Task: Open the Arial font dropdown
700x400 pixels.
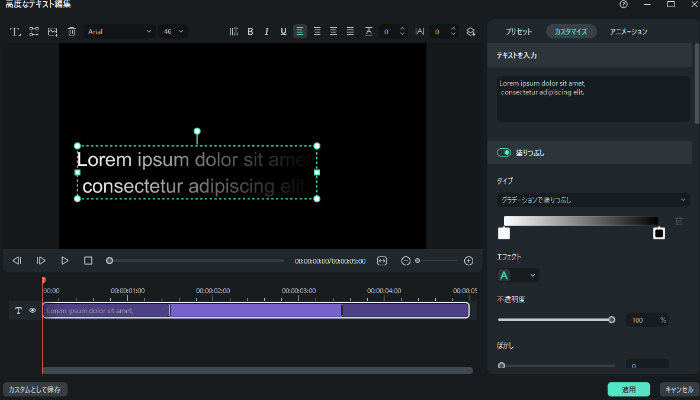Action: 120,32
